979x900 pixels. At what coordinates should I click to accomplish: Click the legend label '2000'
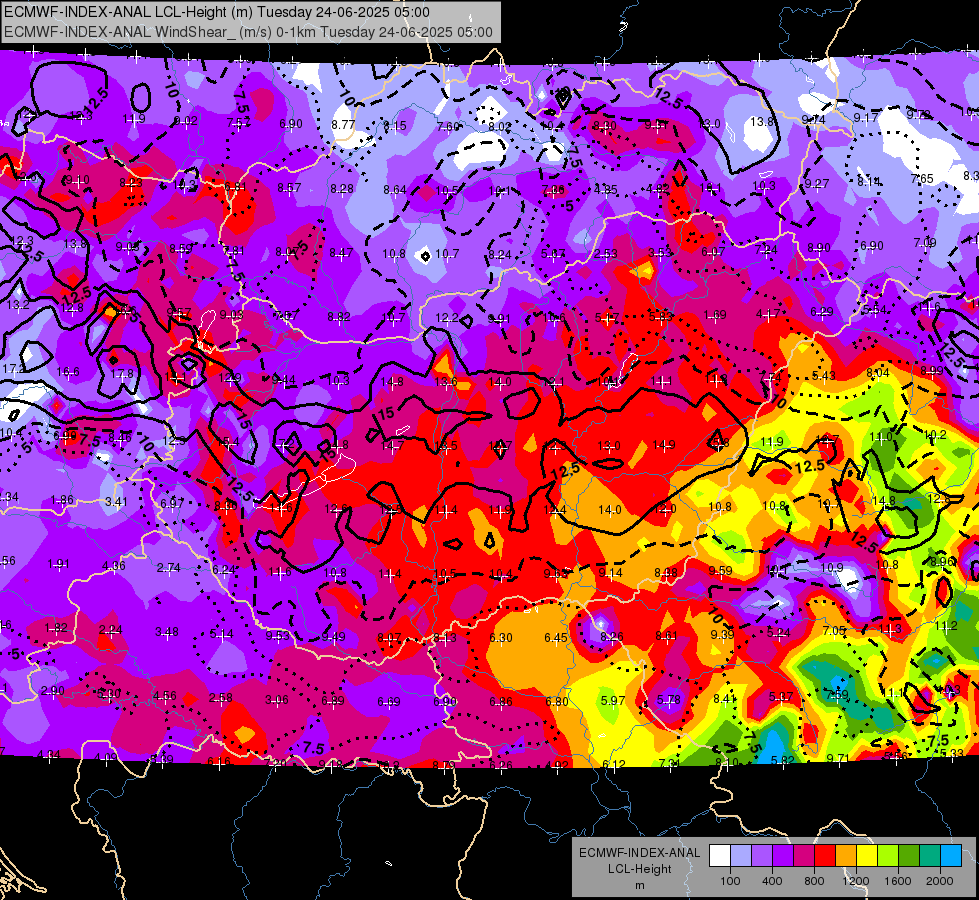940,881
